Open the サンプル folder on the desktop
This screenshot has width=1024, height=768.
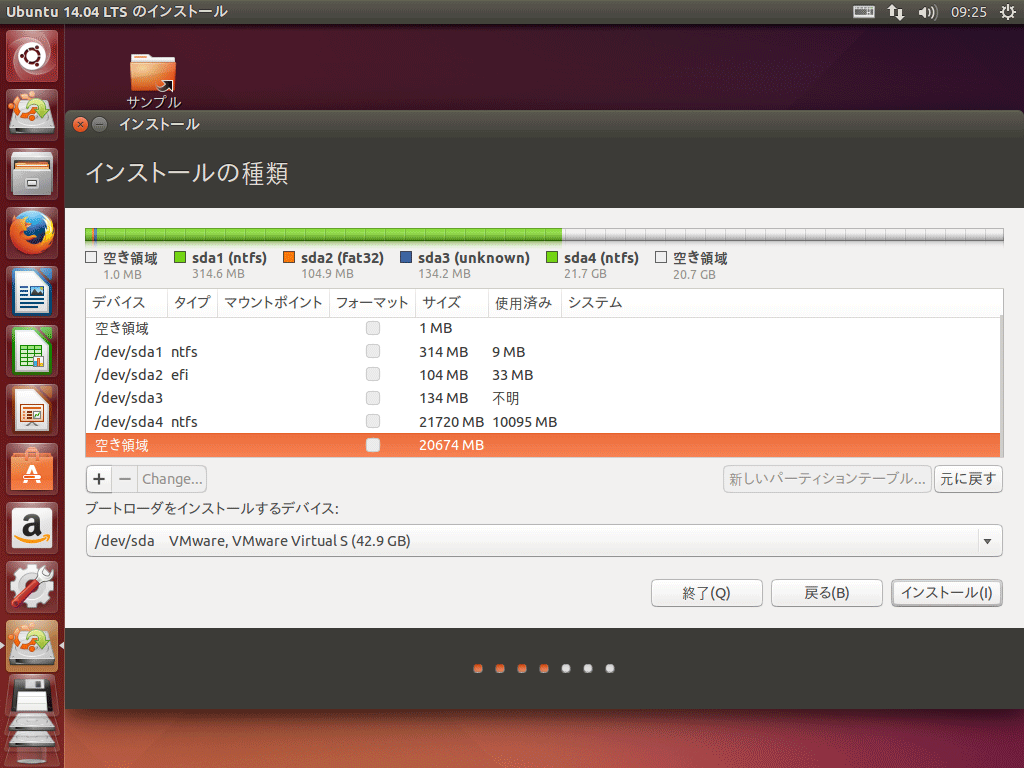tap(153, 81)
